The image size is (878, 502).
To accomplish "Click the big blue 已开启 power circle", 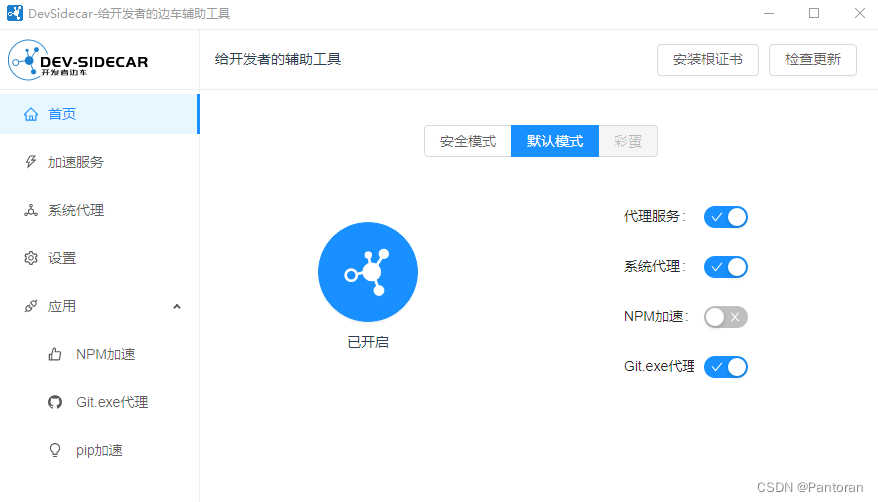I will point(368,272).
